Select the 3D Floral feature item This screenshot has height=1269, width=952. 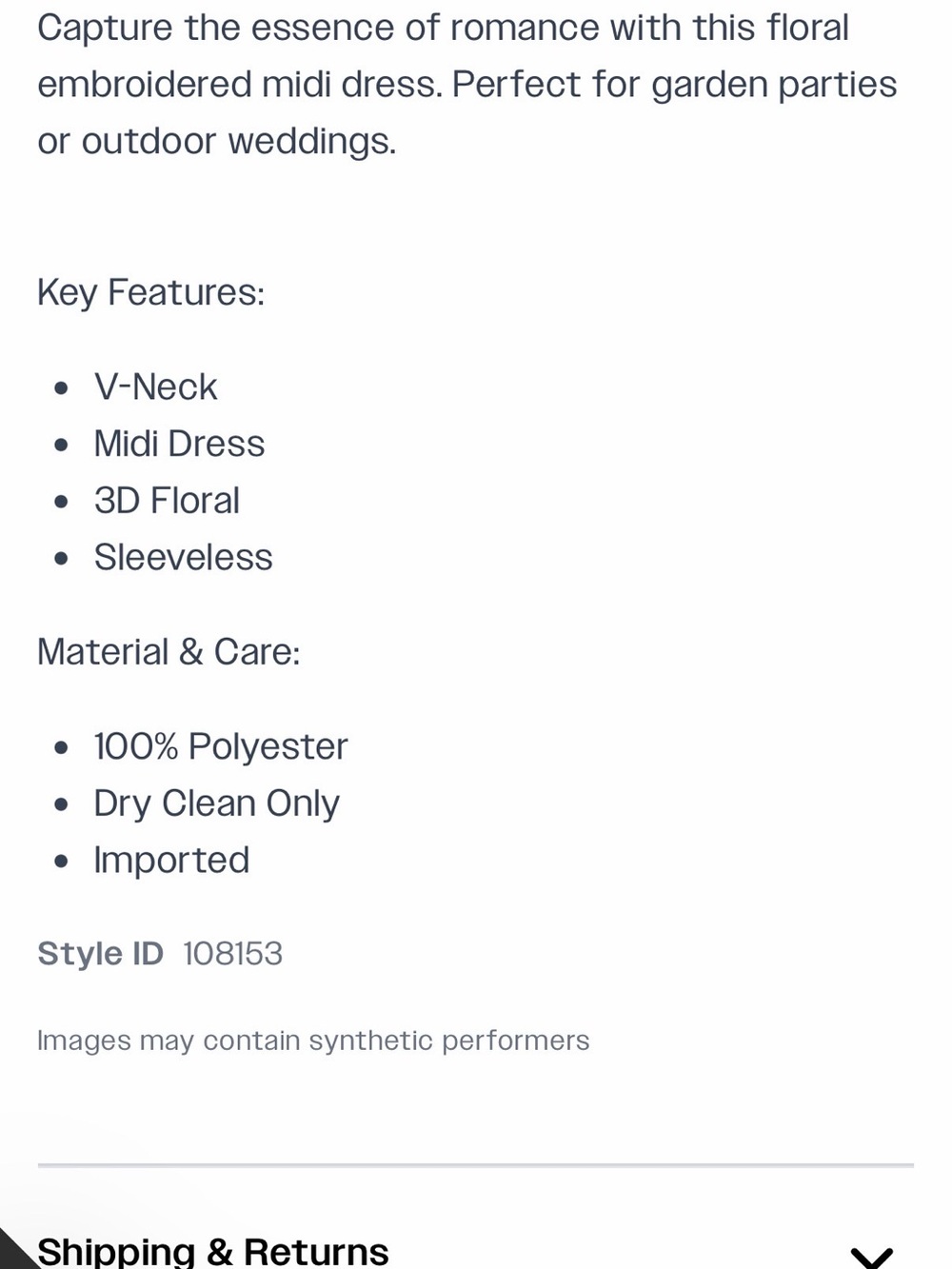pos(167,501)
